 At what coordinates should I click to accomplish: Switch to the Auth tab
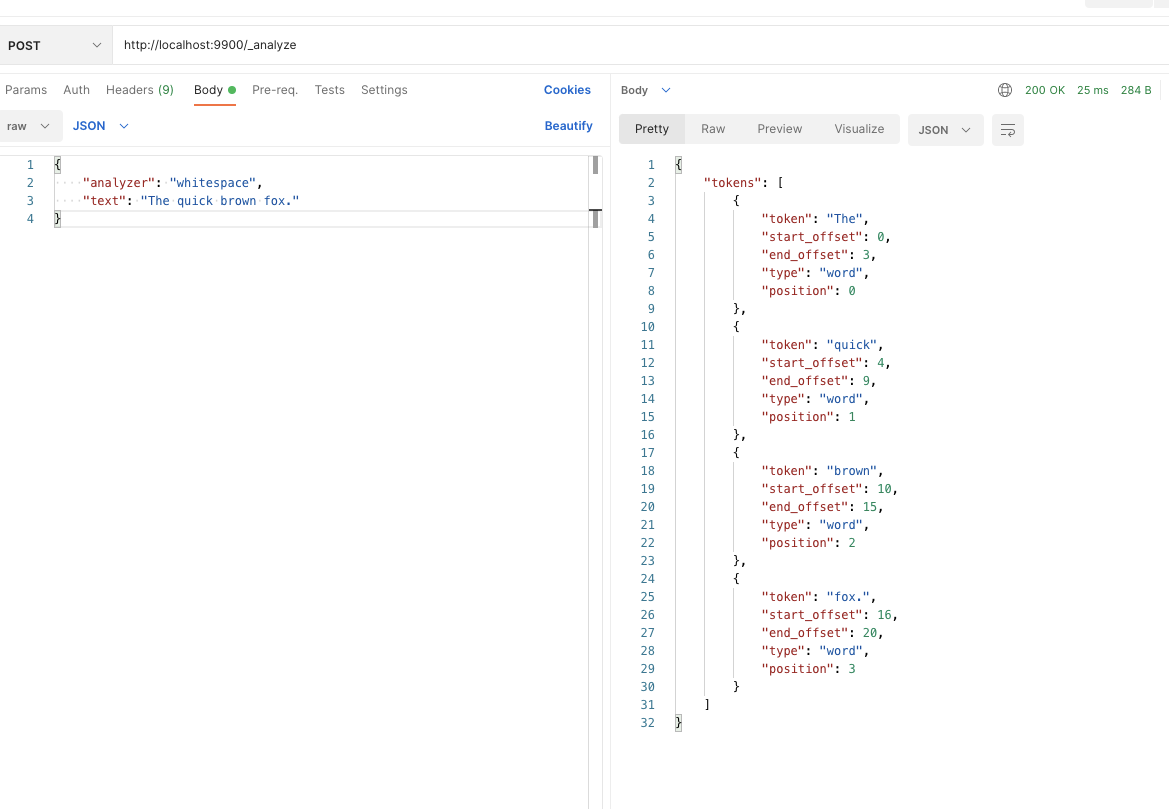[x=76, y=89]
